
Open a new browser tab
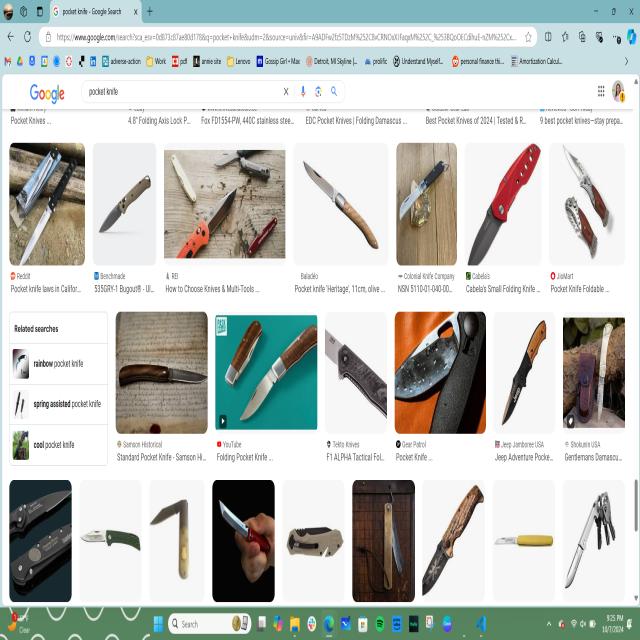149,11
